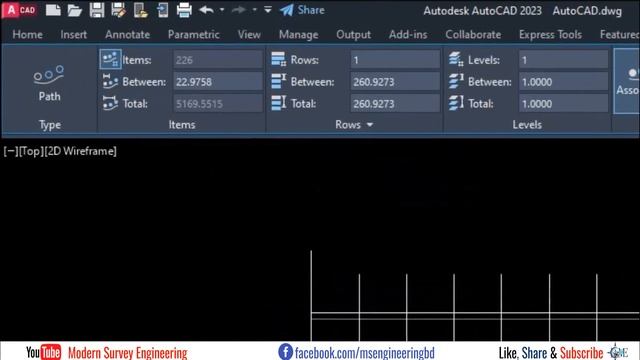
Task: Click the Share button
Action: 302,10
